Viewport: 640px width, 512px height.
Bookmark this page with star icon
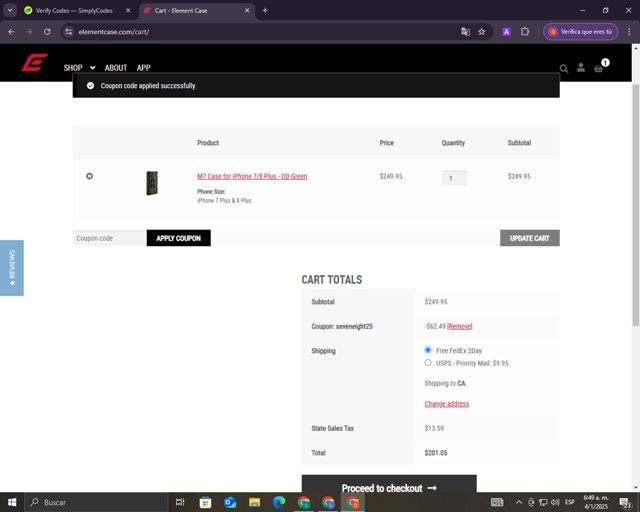coord(482,31)
